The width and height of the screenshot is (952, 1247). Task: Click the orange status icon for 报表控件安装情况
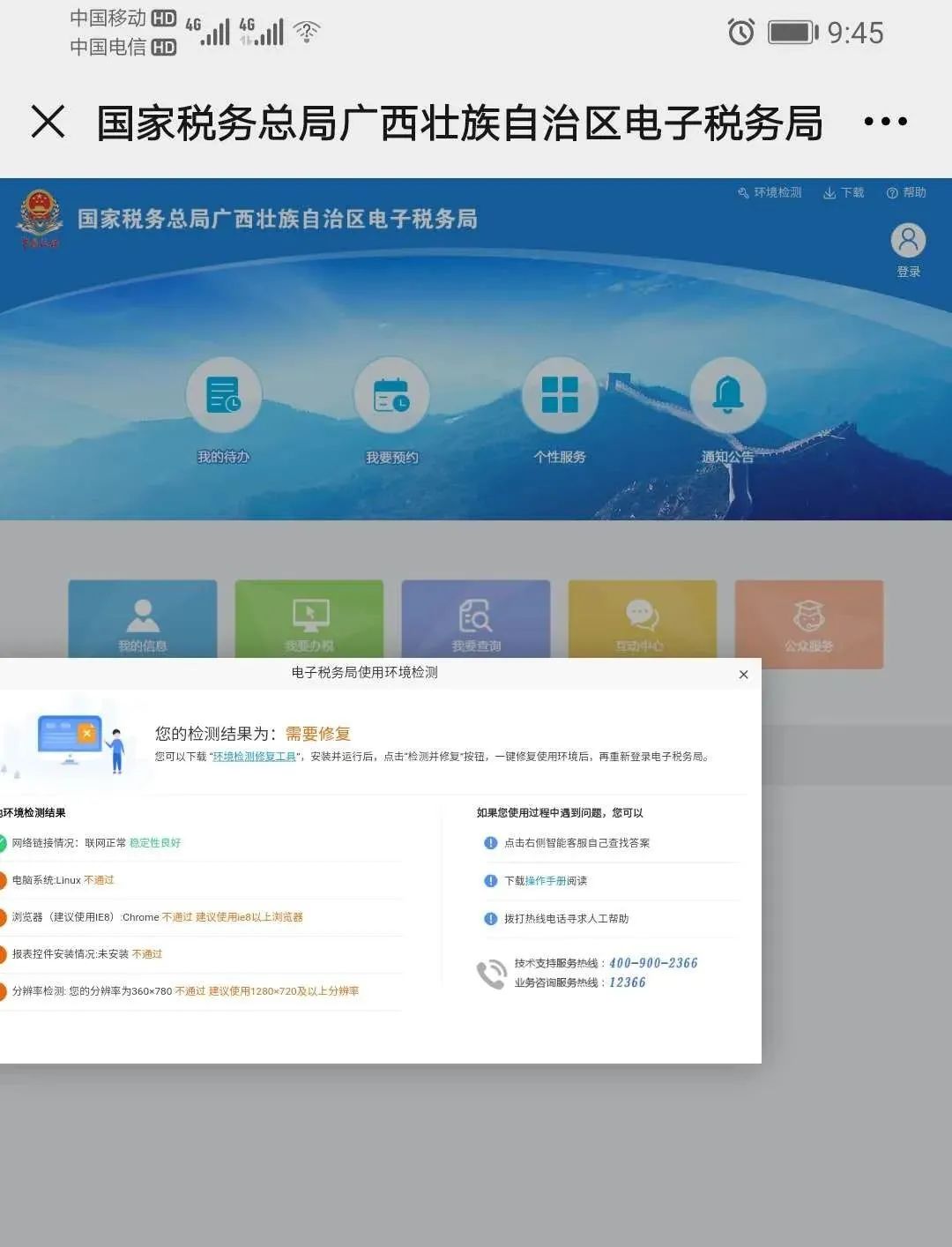coord(3,954)
